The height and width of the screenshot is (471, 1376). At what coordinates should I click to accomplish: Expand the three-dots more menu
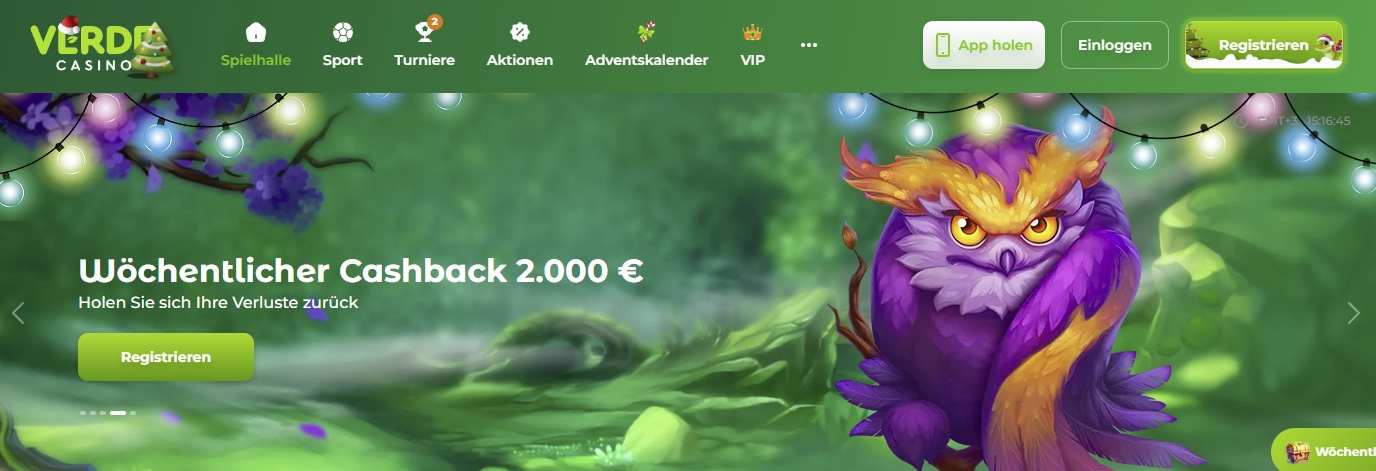pyautogui.click(x=809, y=45)
